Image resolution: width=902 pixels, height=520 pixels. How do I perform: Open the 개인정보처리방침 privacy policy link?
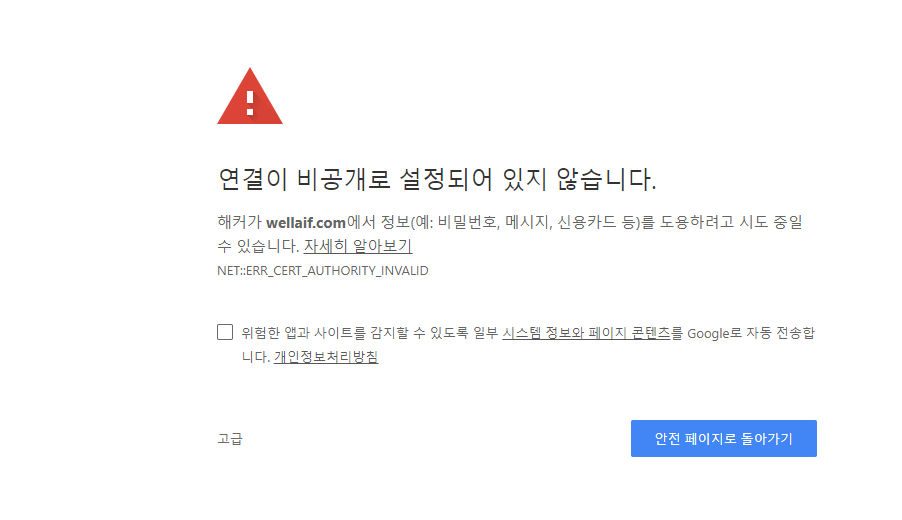point(326,357)
